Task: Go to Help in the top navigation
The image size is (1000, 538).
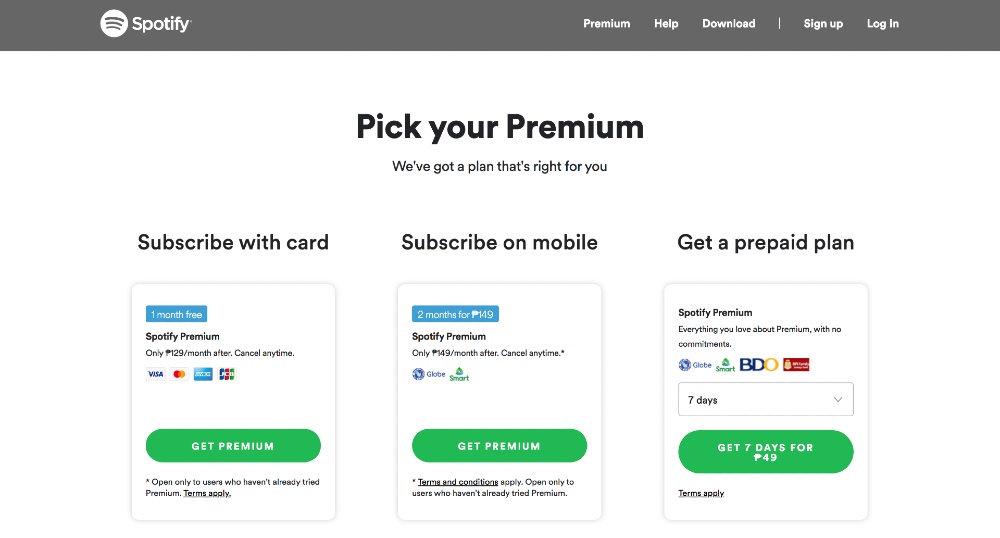Action: [666, 23]
